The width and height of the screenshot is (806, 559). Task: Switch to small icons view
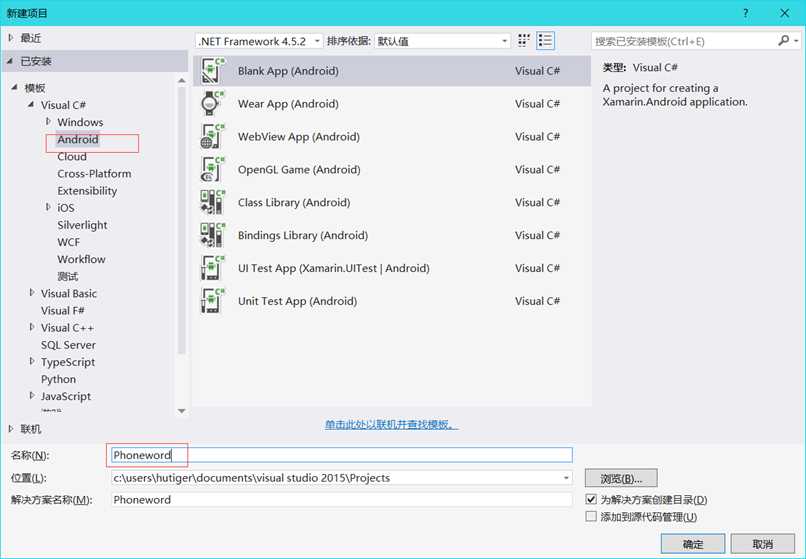click(523, 41)
